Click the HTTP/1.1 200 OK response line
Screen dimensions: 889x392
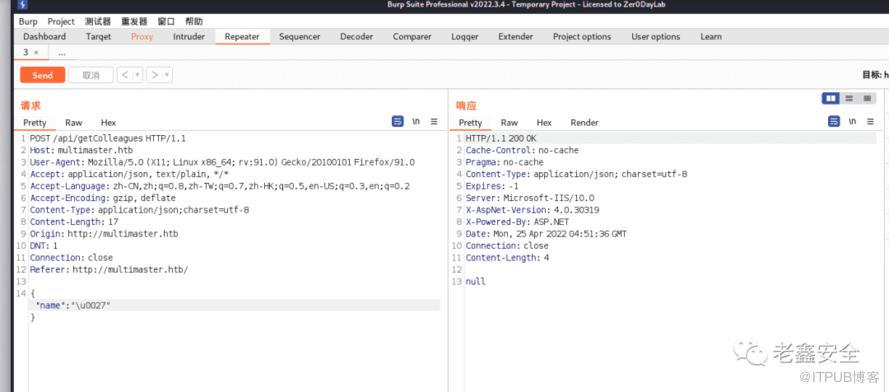[501, 138]
